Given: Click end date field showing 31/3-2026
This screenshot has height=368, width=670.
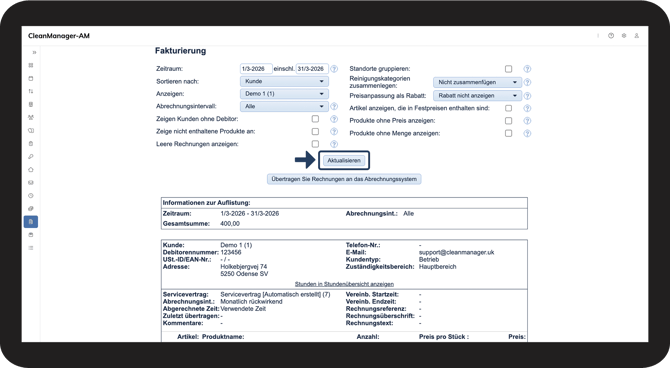Looking at the screenshot, I should (x=312, y=69).
